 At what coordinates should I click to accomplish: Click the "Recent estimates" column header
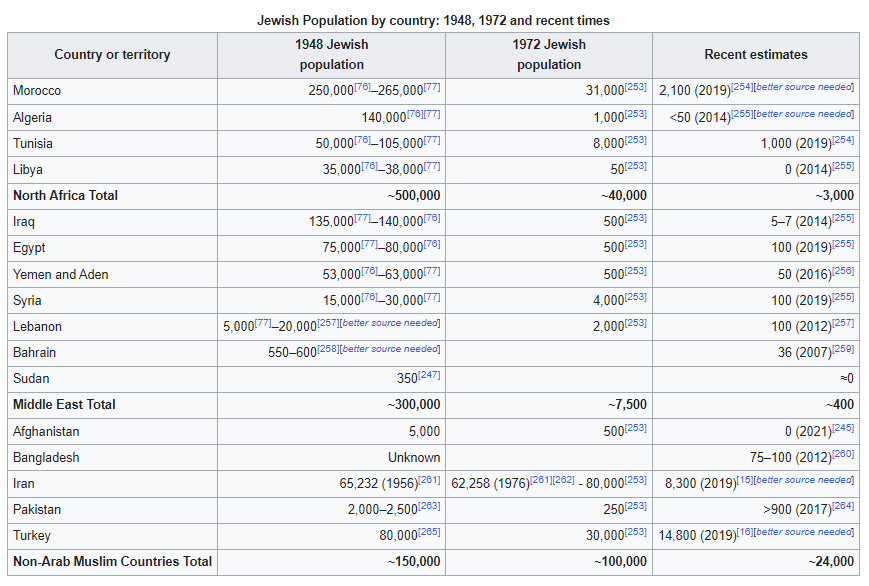pyautogui.click(x=755, y=55)
